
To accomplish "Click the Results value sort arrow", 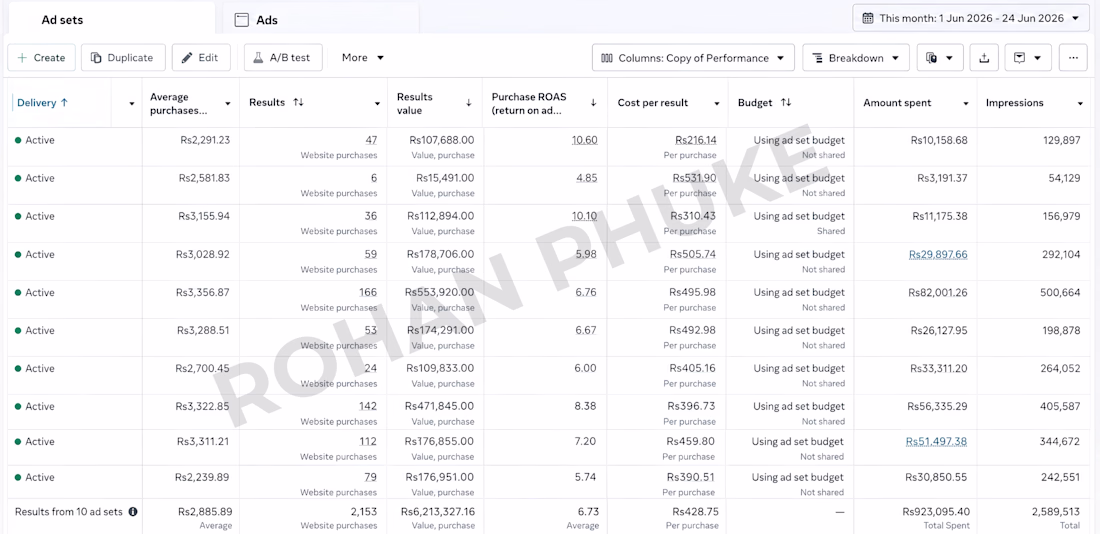I will point(469,103).
